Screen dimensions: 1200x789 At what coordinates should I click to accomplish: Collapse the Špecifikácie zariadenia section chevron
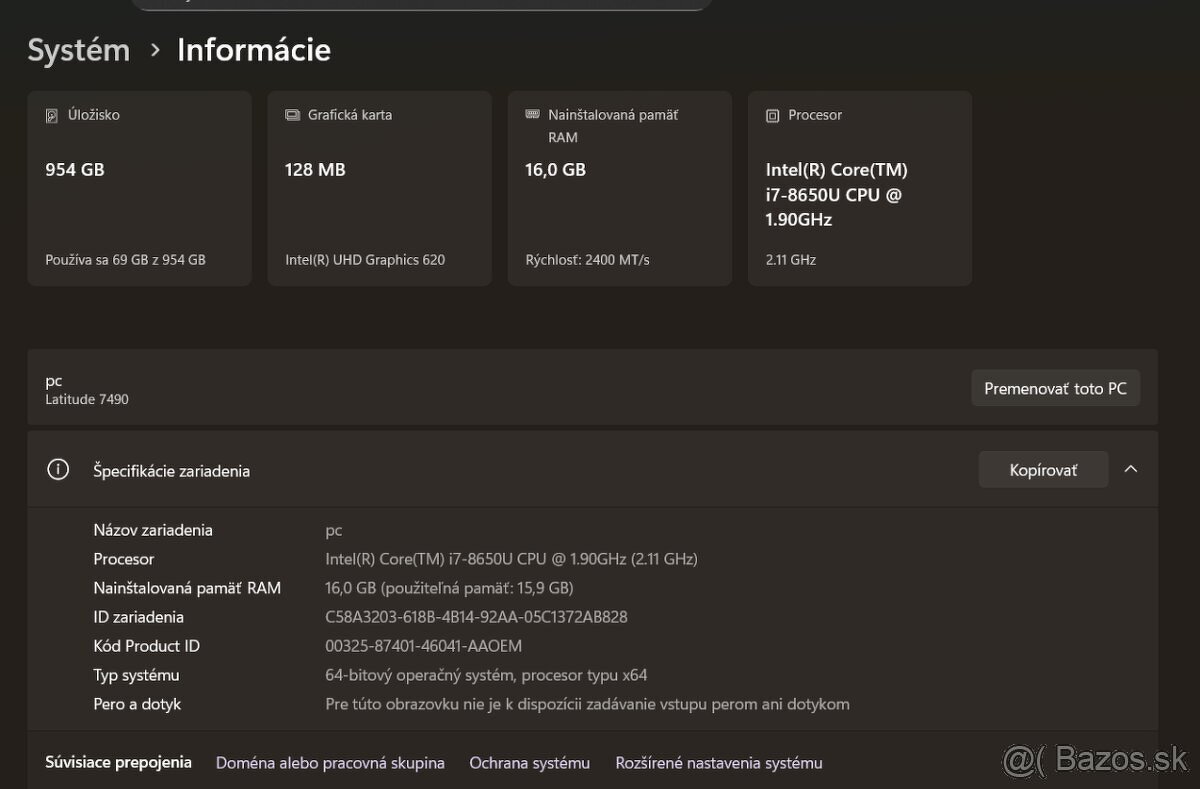[1130, 469]
